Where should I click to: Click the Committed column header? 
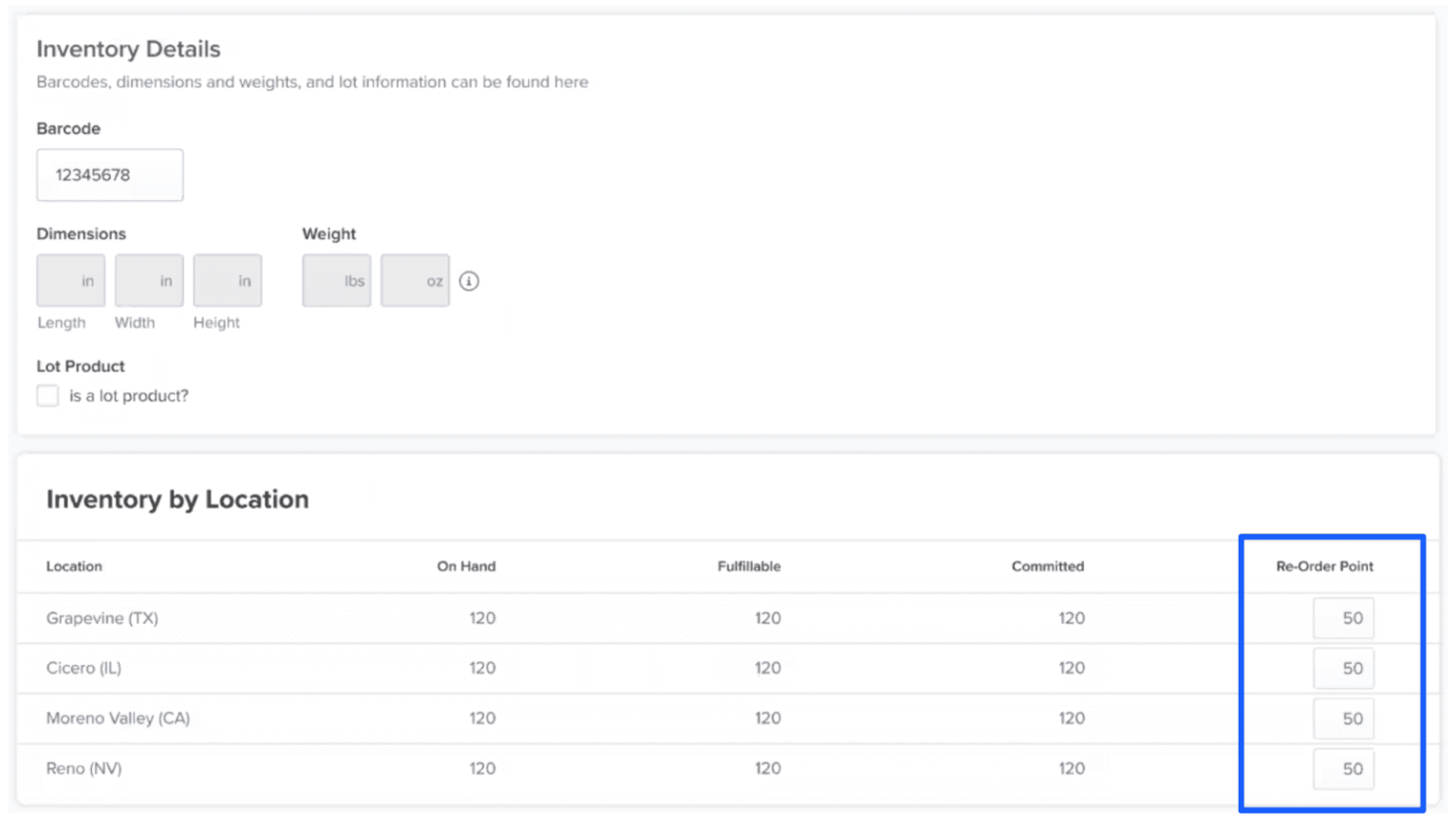(1047, 567)
